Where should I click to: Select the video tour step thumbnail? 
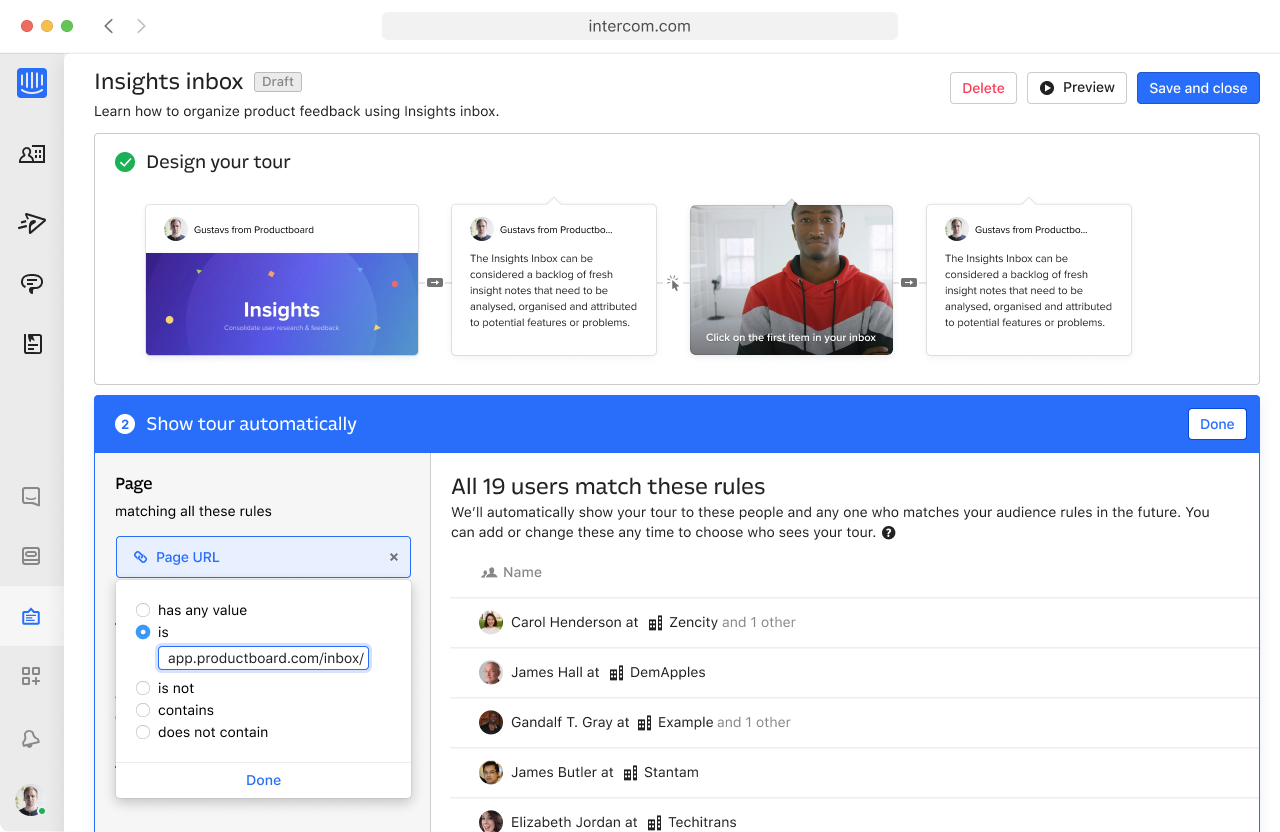(791, 280)
